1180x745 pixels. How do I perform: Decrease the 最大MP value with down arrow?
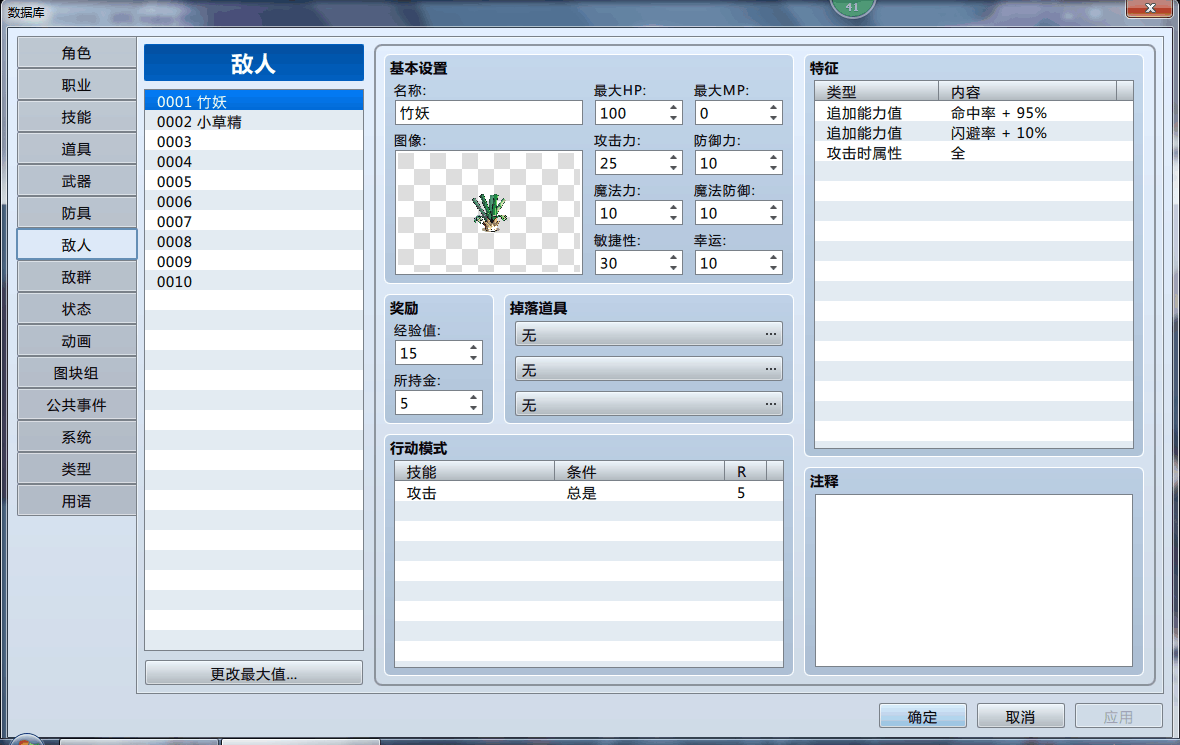pos(774,118)
